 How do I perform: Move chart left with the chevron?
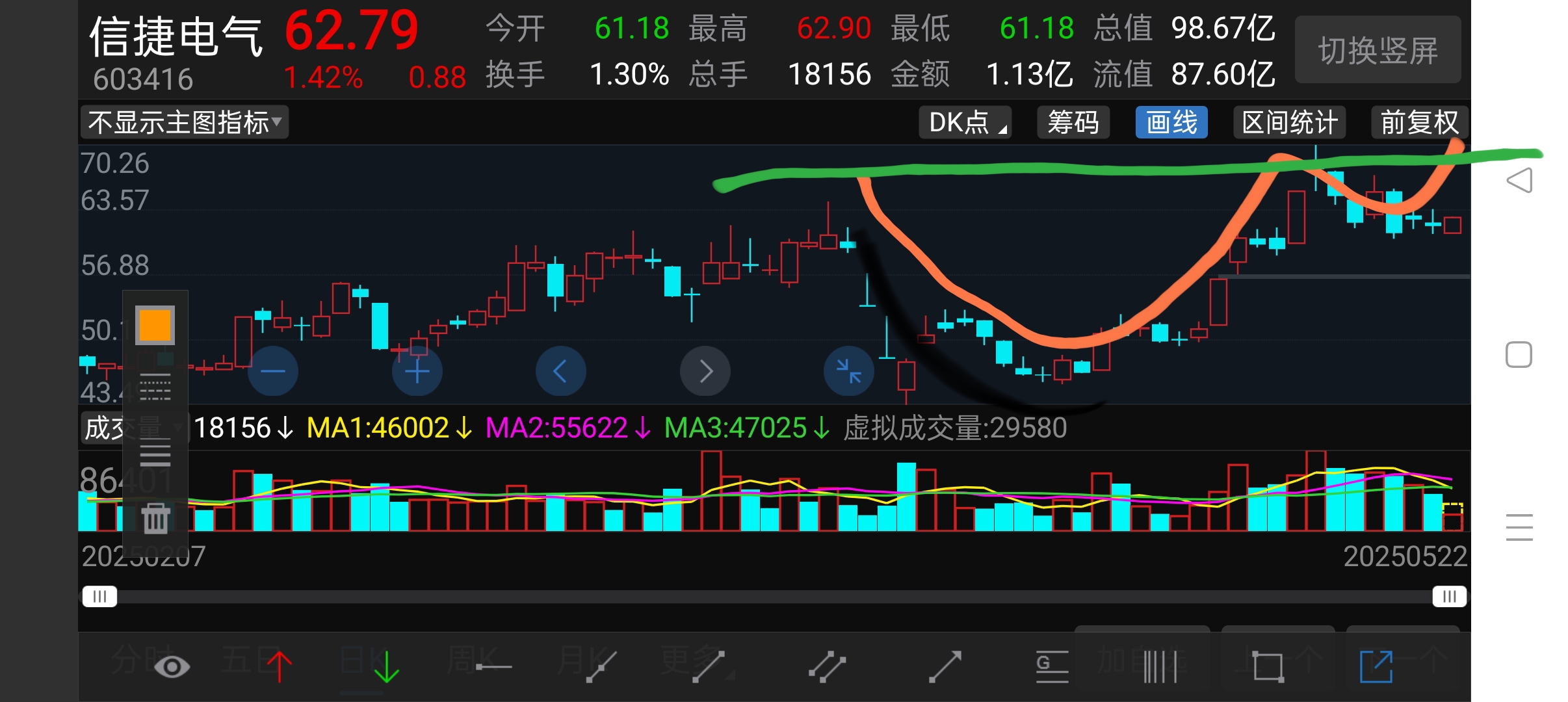561,371
